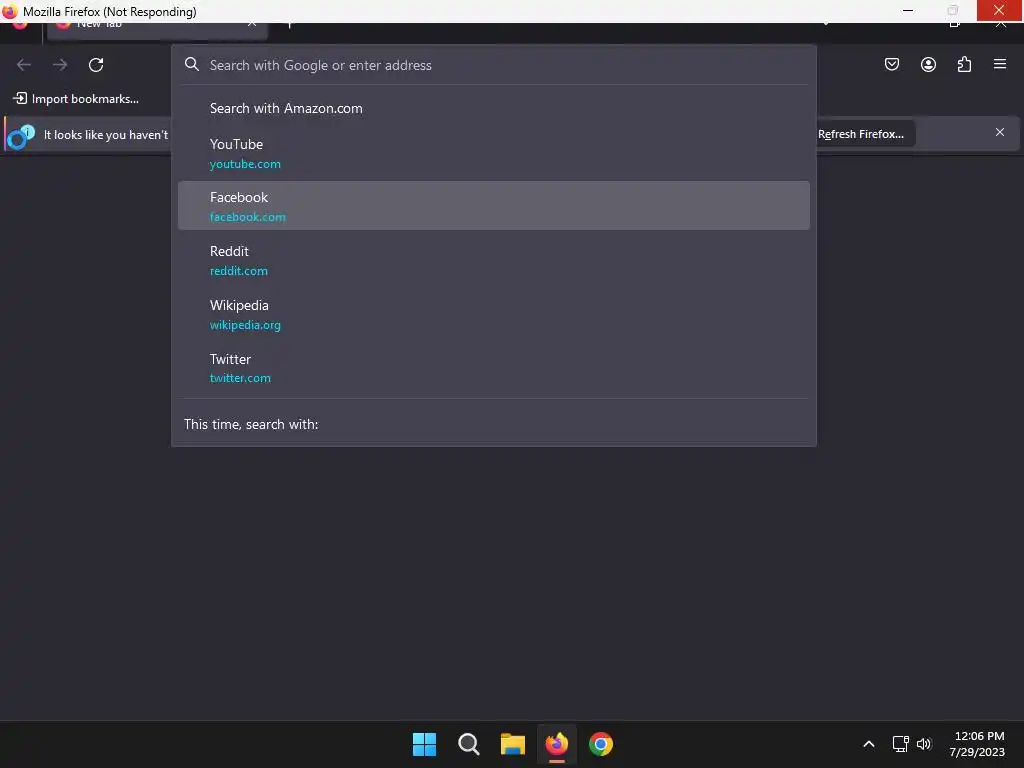Select the Reddit suggestion
Viewport: 1024px width, 768px height.
click(494, 260)
